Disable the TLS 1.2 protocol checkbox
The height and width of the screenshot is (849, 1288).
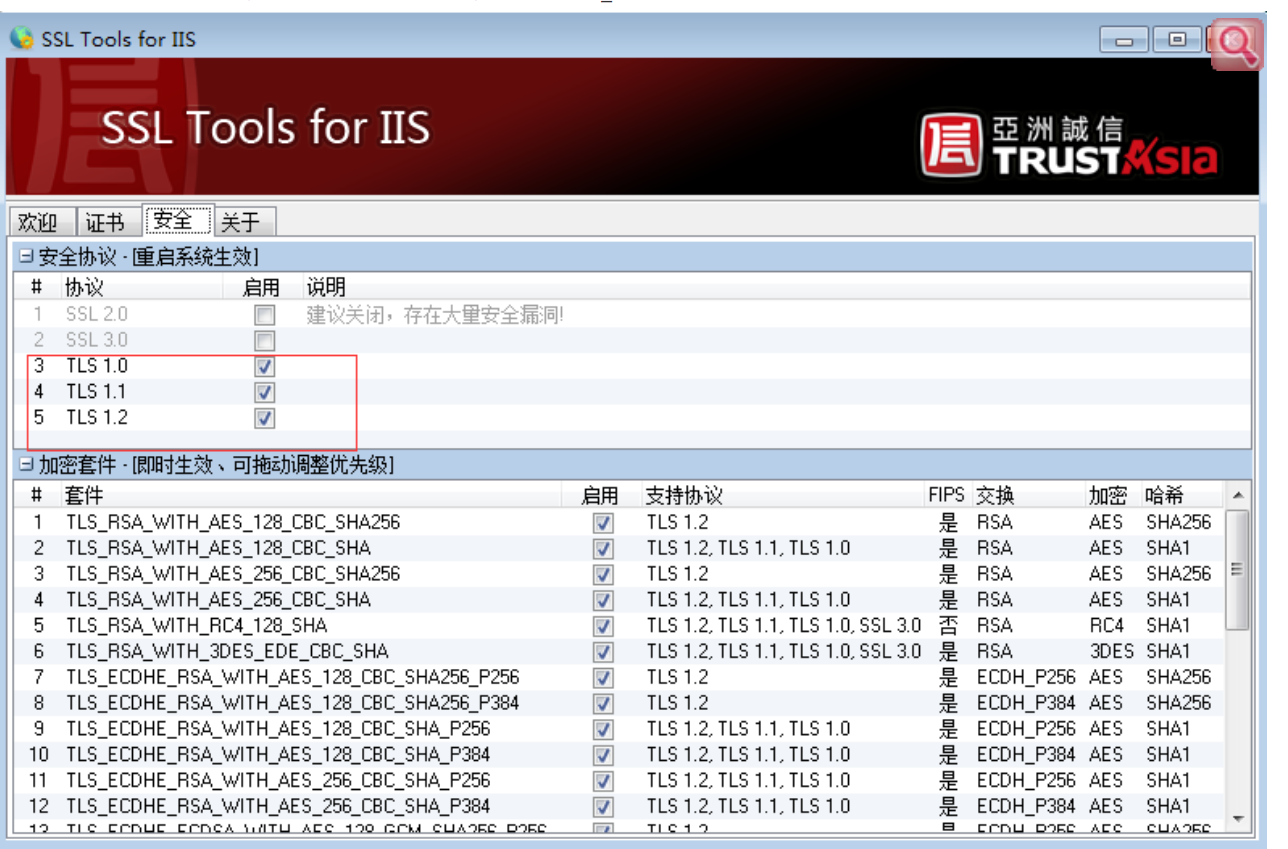coord(264,418)
